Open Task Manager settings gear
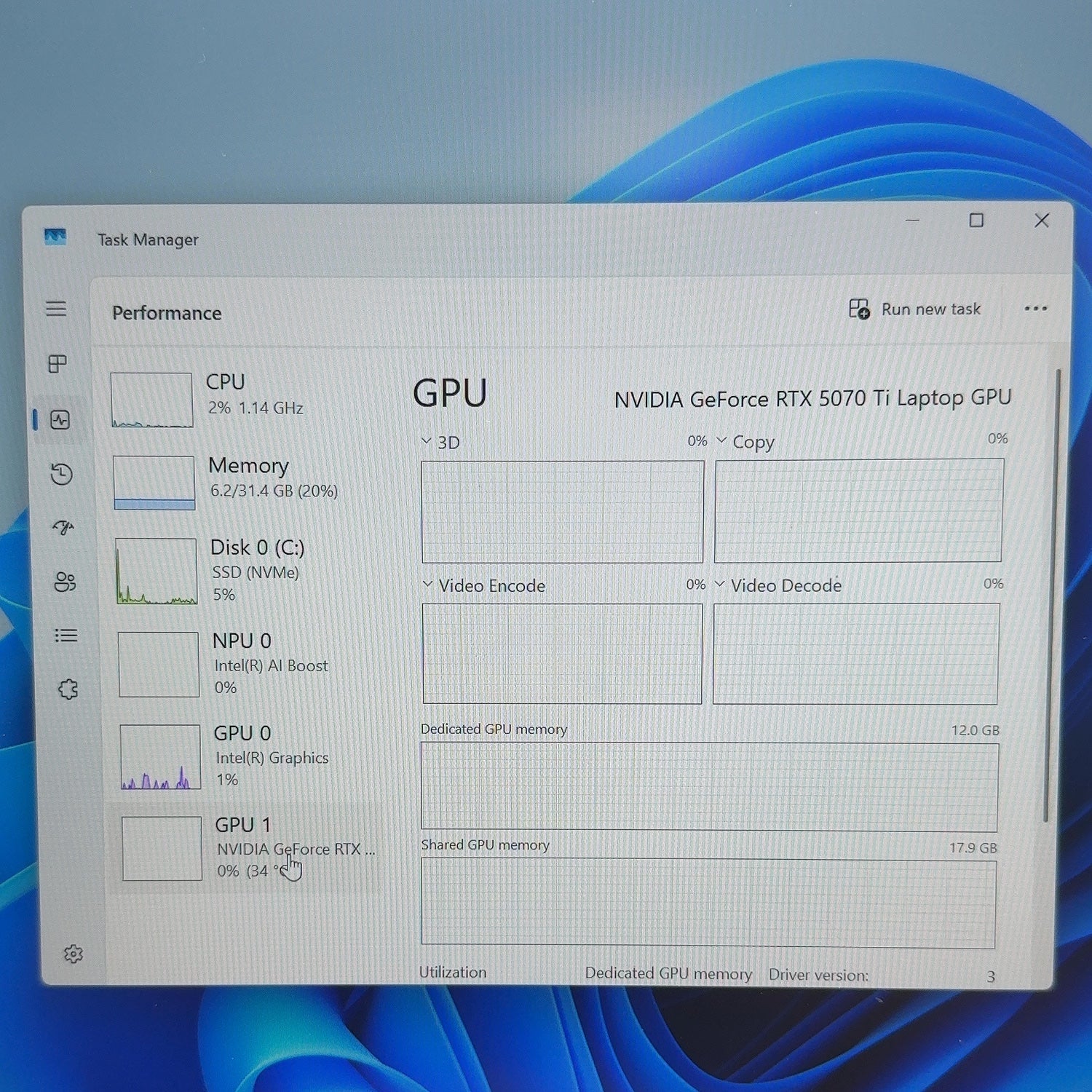Viewport: 1092px width, 1092px height. [74, 954]
